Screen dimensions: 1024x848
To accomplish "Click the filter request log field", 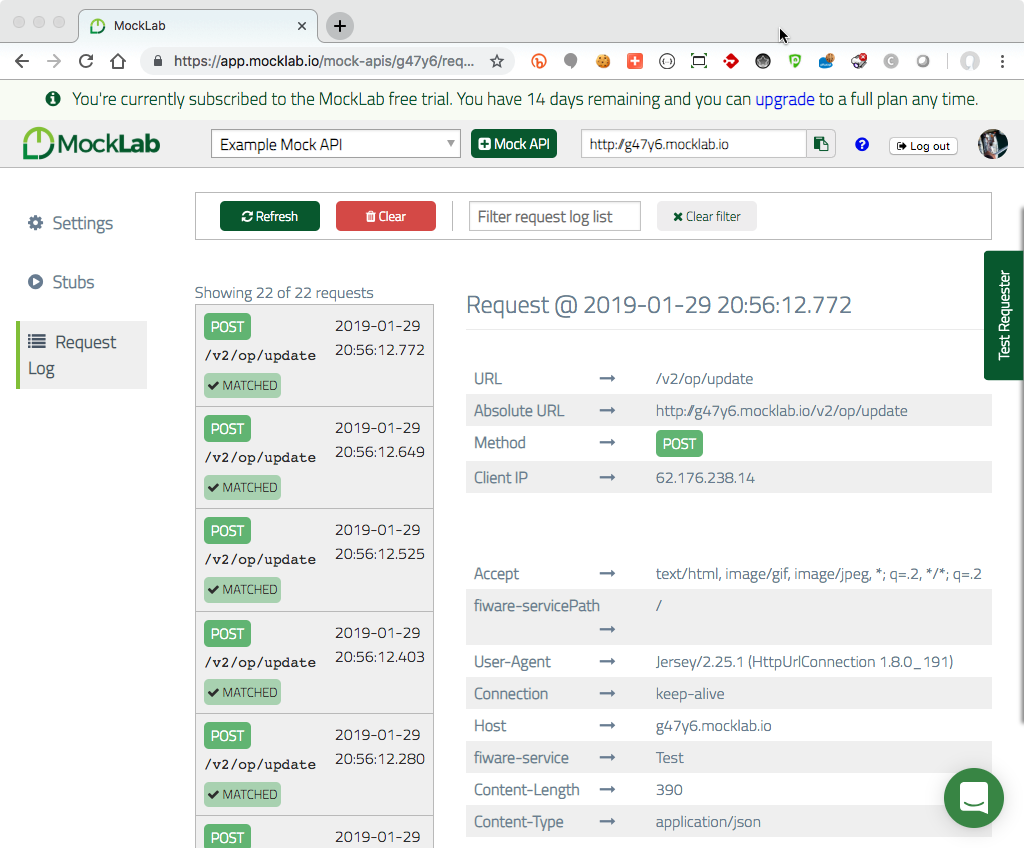I will point(554,215).
